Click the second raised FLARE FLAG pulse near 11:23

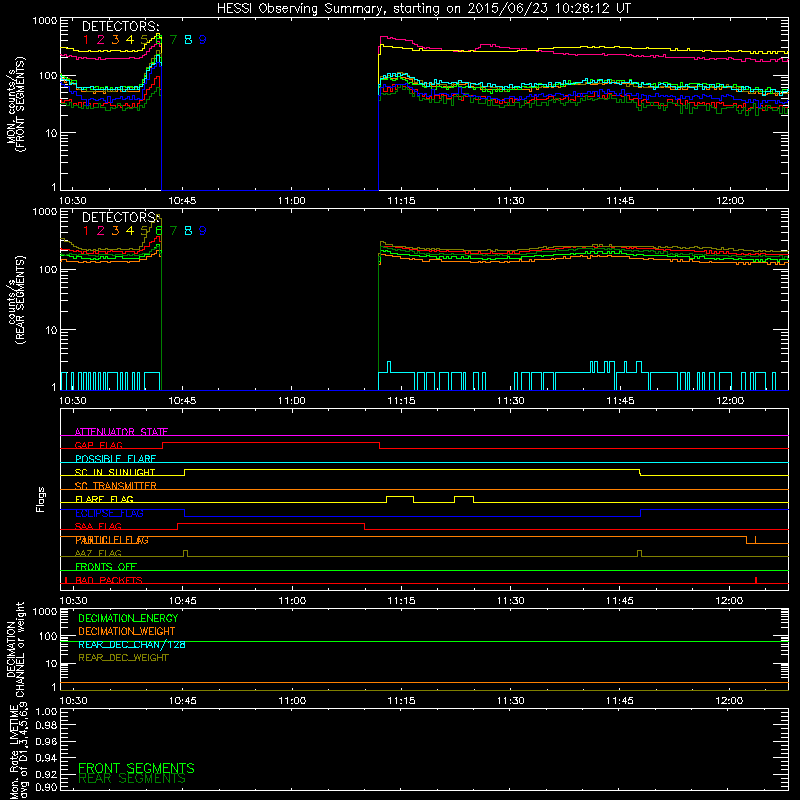tap(464, 497)
